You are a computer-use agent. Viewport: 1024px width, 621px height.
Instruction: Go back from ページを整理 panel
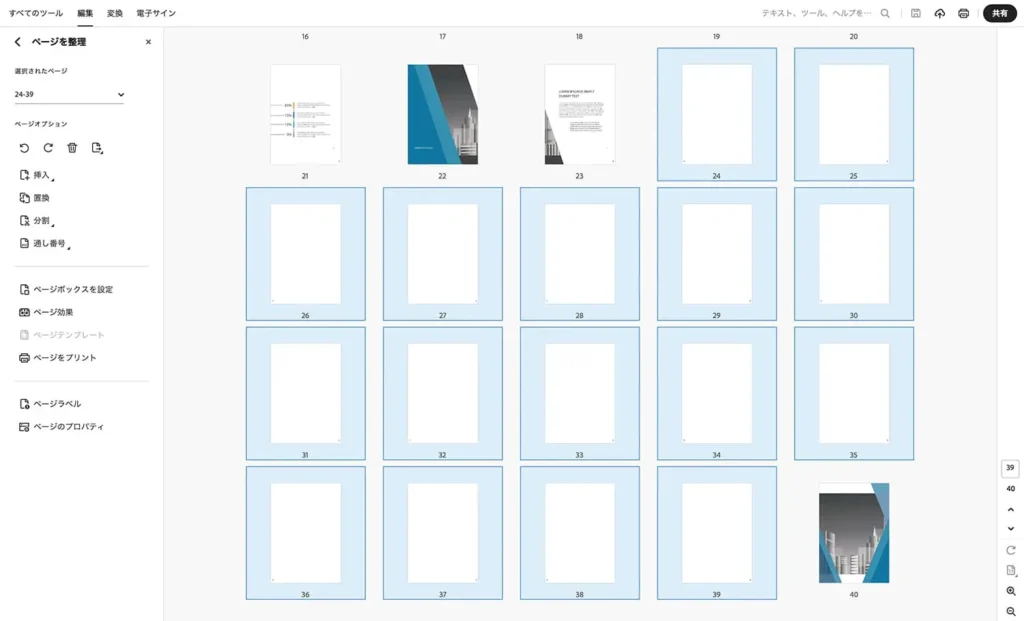point(18,42)
